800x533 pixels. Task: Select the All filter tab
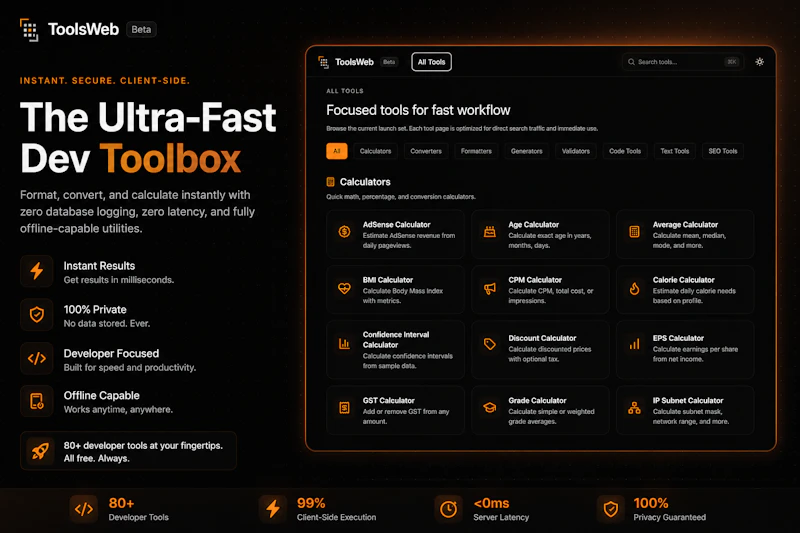(x=337, y=151)
